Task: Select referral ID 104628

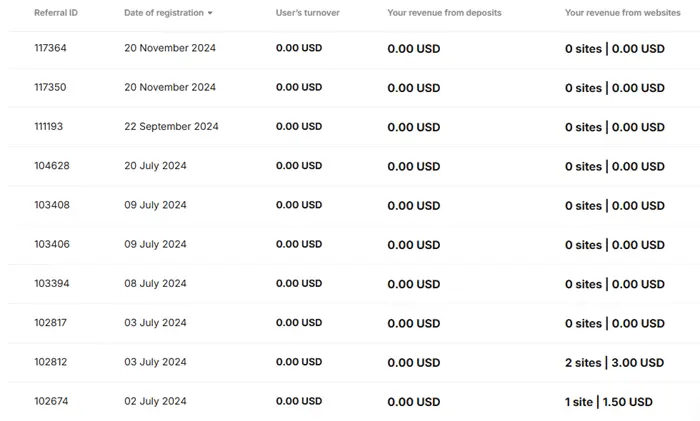Action: coord(52,166)
